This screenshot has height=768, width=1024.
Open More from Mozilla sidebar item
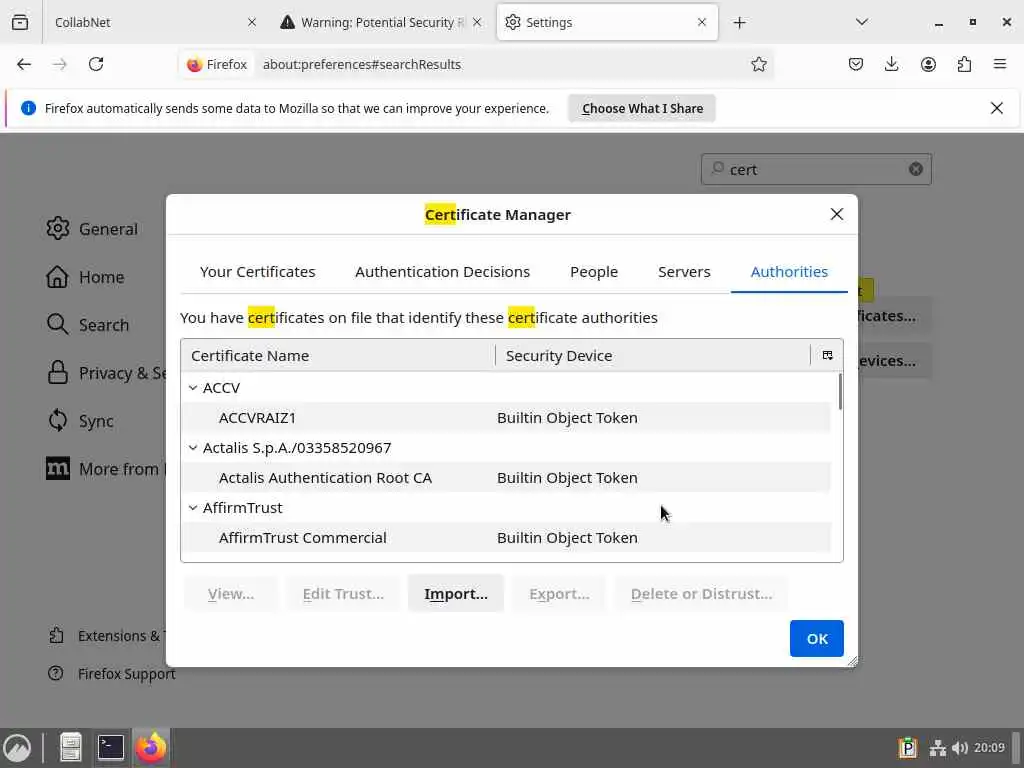click(106, 469)
